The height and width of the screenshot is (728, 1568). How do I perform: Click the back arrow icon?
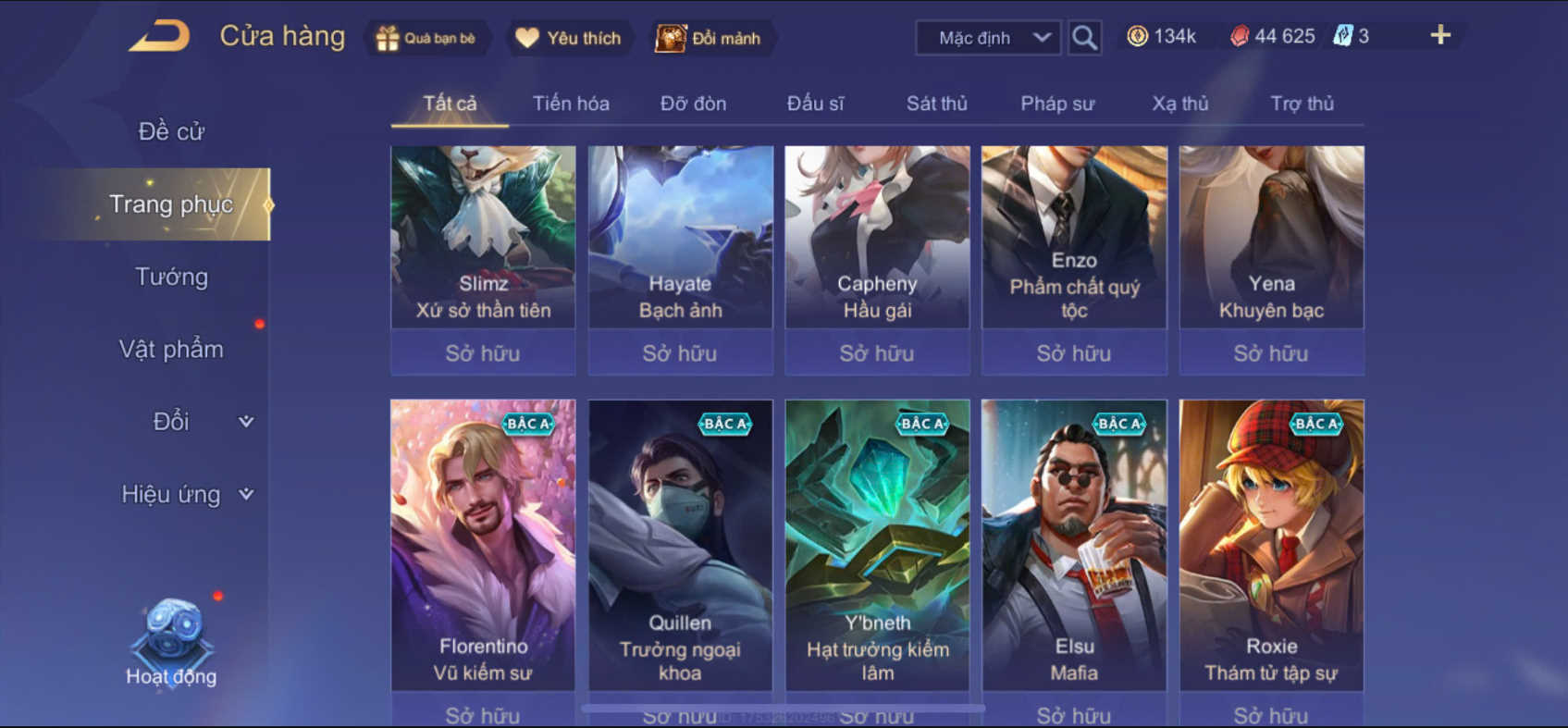(x=159, y=37)
